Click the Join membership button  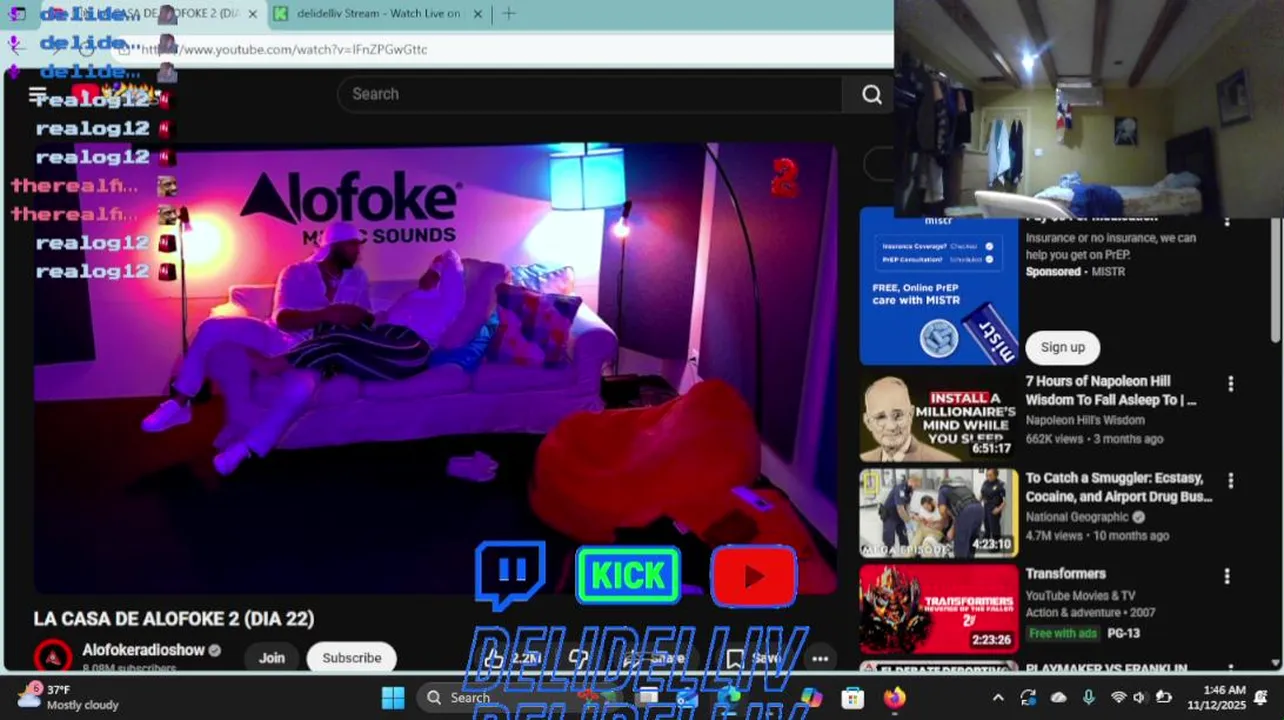coord(272,657)
